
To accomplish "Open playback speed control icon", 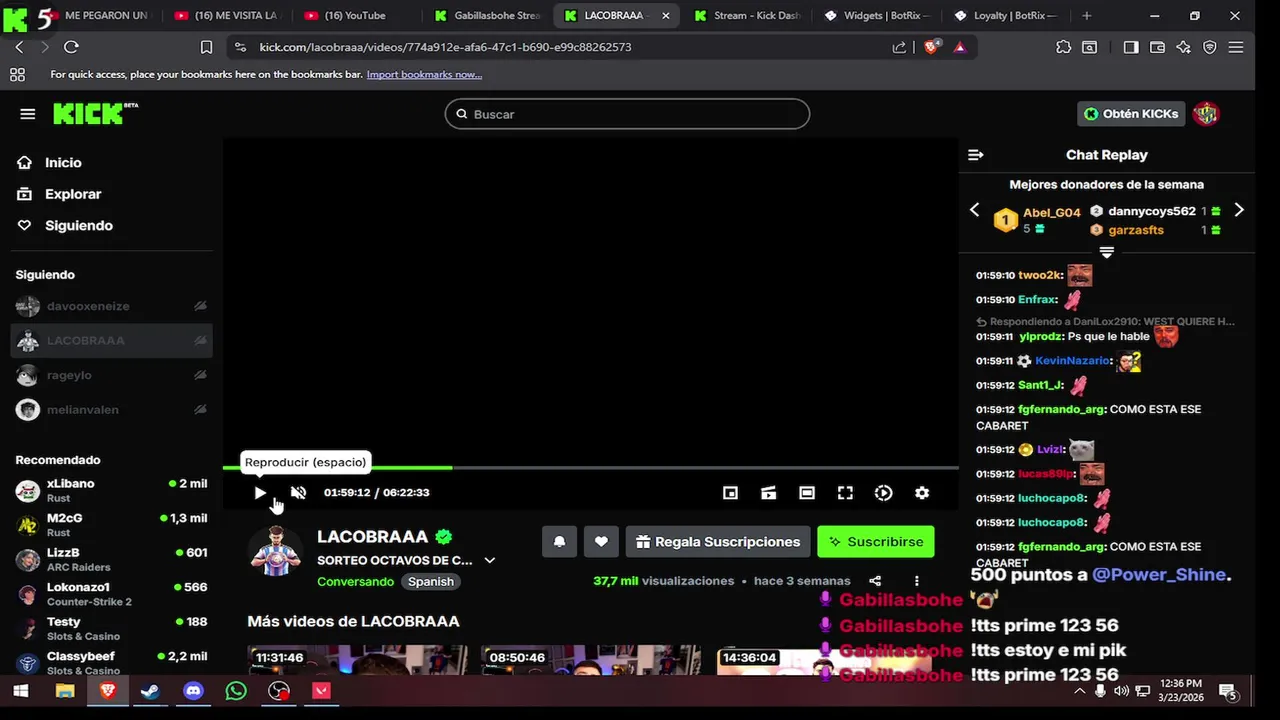I will (x=883, y=493).
